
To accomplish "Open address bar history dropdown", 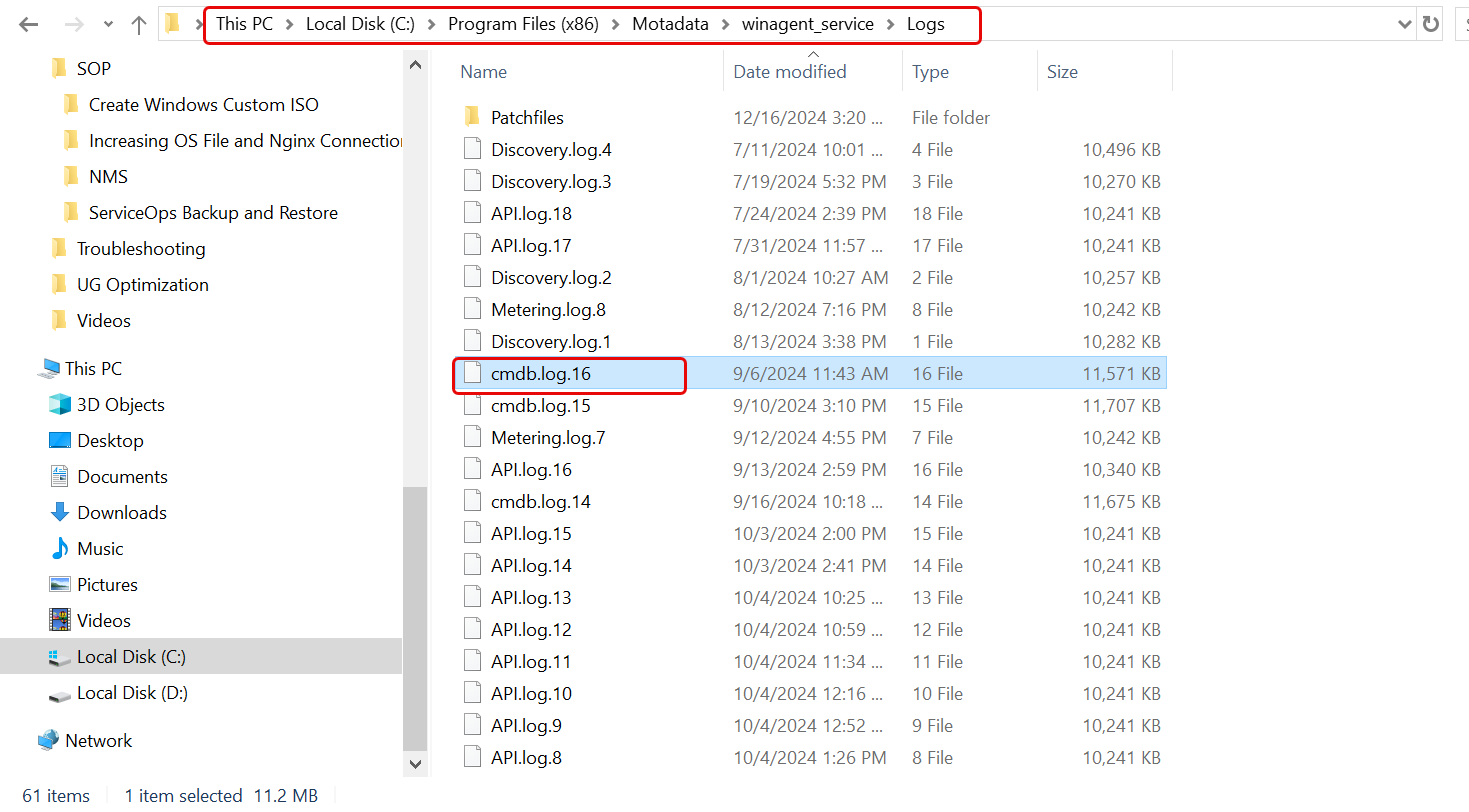I will click(1404, 24).
